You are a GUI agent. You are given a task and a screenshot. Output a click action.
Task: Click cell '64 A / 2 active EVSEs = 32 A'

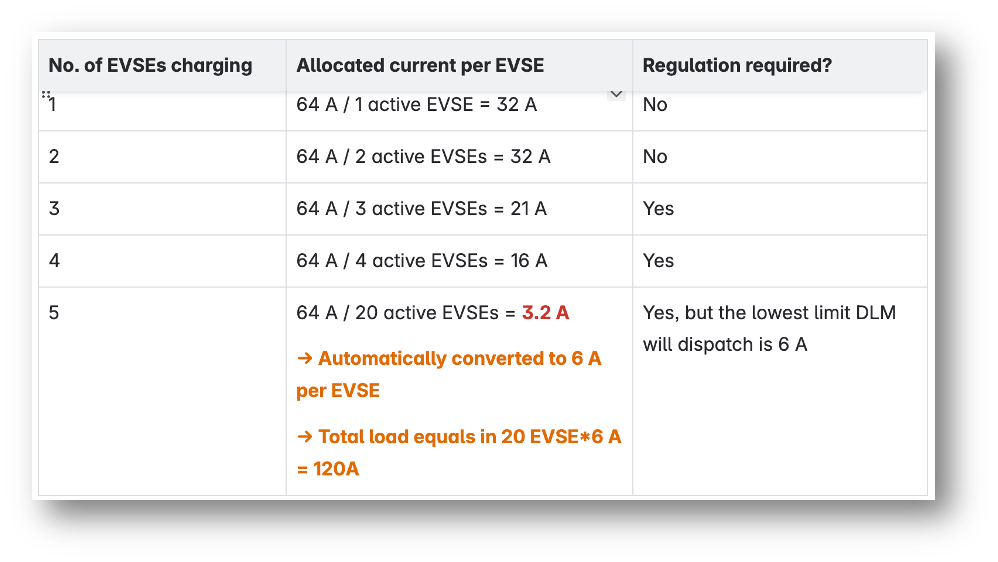point(460,157)
